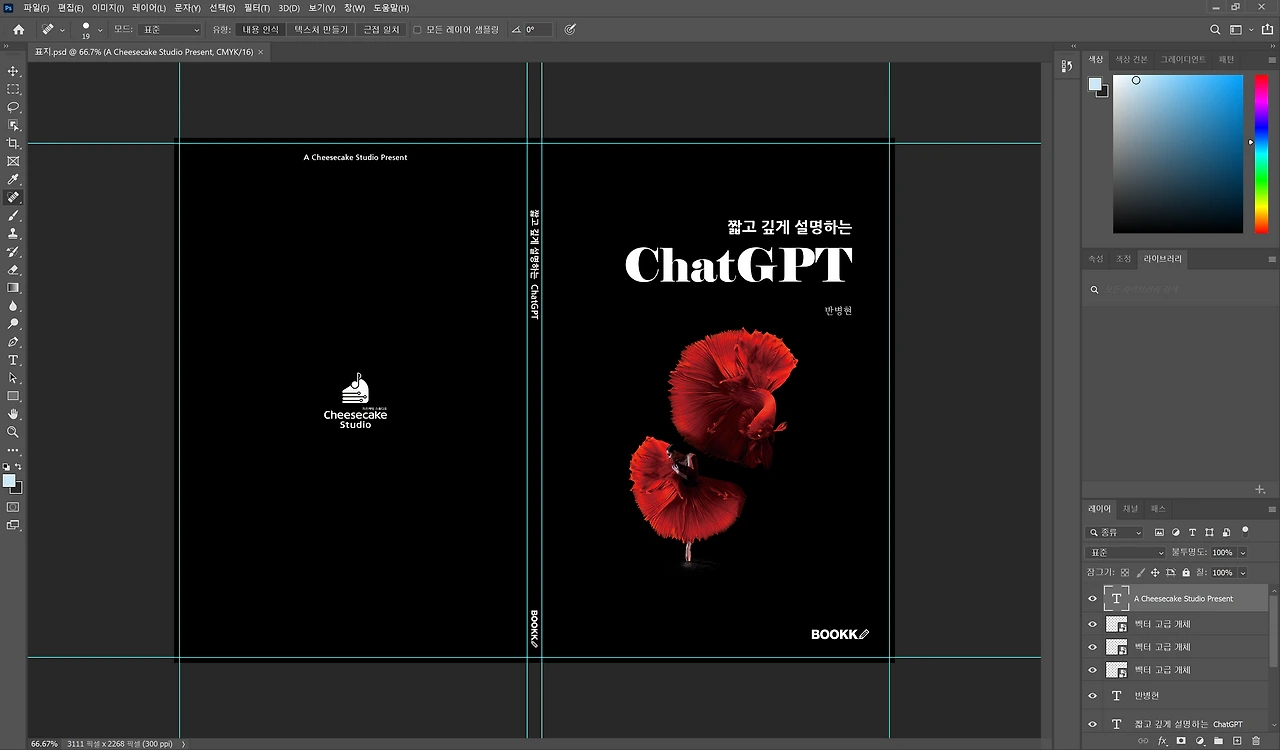Enable the 모든 레이어 샘플링 checkbox
This screenshot has height=750, width=1280.
tap(417, 30)
